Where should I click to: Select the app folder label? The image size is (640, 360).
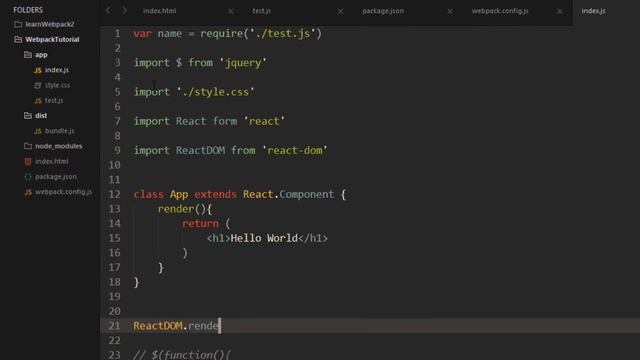point(41,54)
